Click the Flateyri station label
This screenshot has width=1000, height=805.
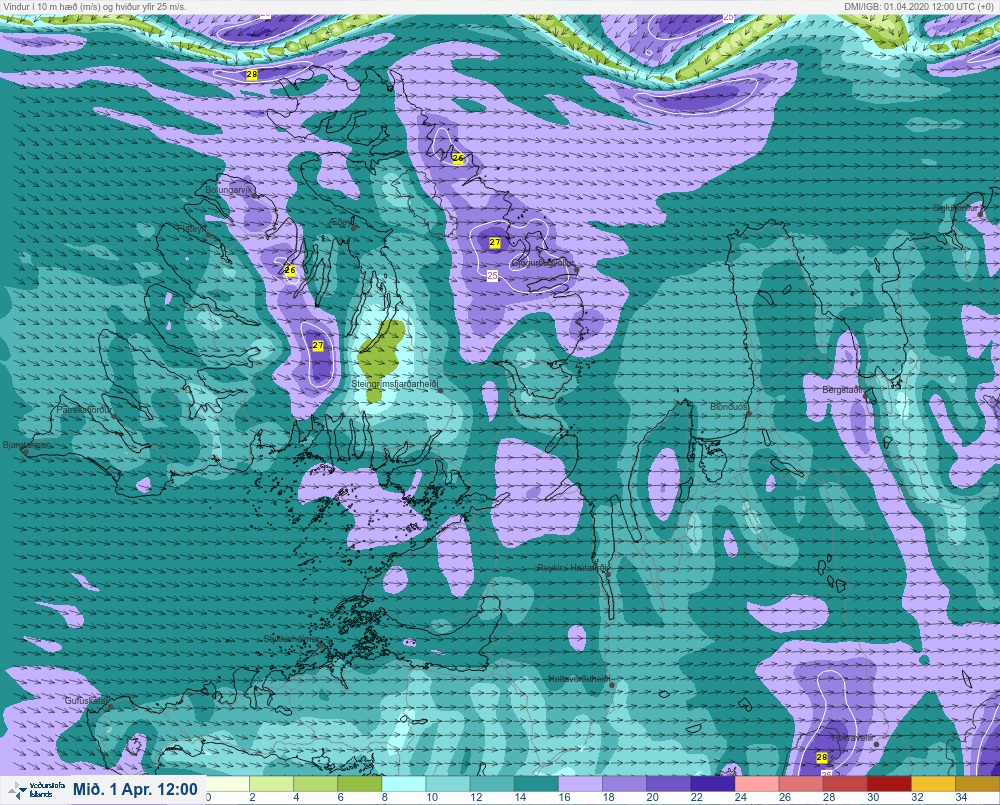192,228
